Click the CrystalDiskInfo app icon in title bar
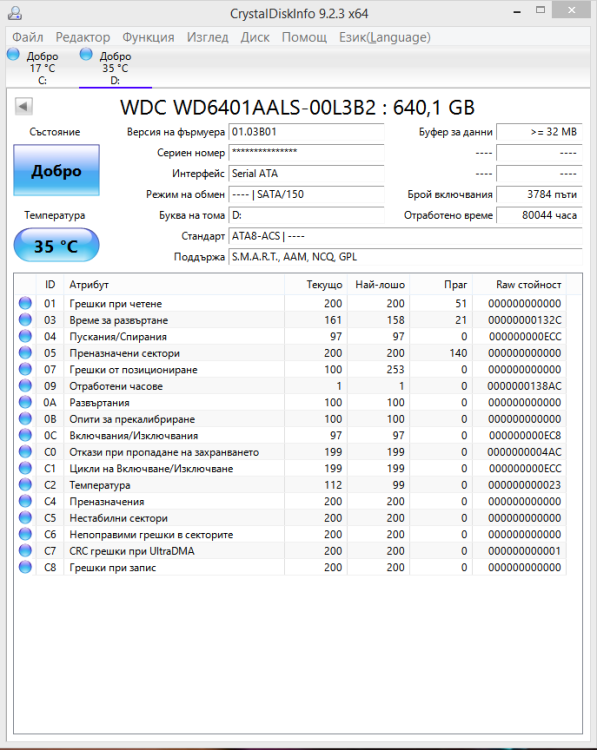This screenshot has width=597, height=750. pyautogui.click(x=15, y=13)
